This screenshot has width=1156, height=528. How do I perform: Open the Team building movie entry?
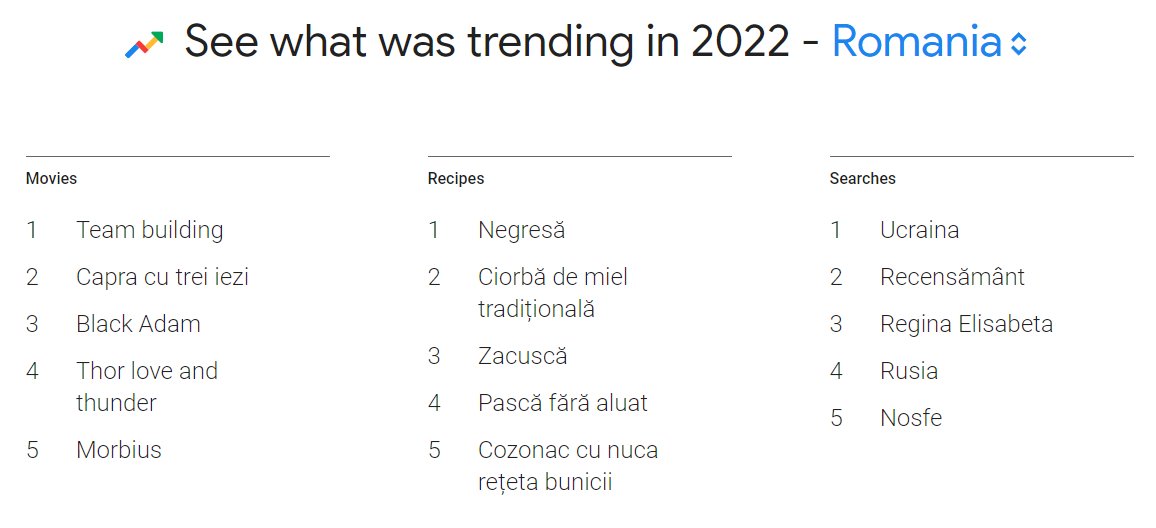point(150,230)
